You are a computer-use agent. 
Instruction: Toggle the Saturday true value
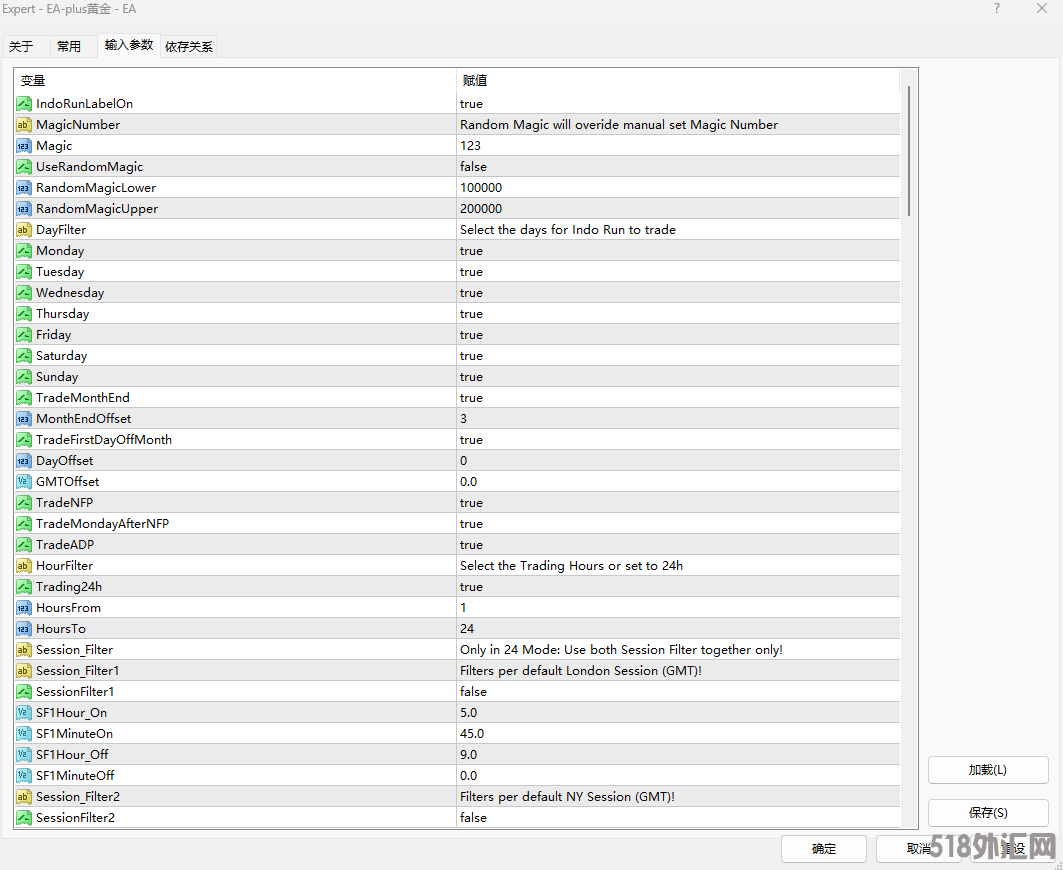pyautogui.click(x=677, y=356)
